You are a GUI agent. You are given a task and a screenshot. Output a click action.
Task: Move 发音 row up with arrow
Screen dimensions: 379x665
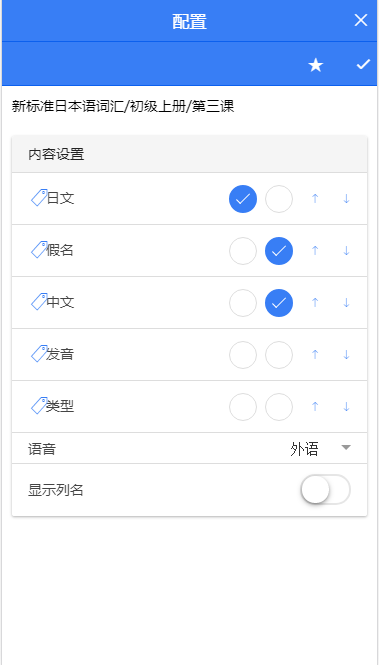click(315, 355)
